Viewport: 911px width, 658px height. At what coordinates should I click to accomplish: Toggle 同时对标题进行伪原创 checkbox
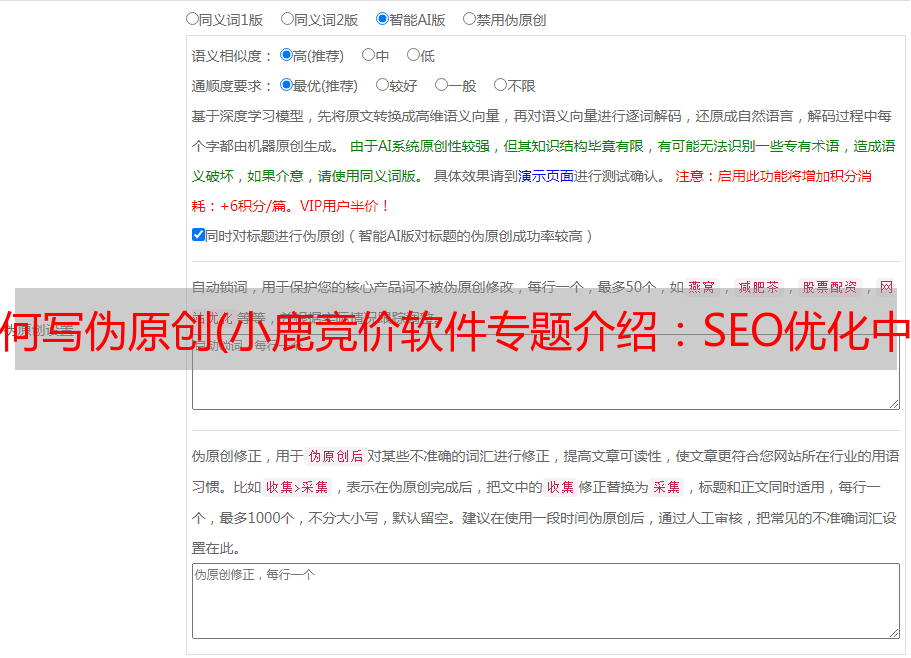point(198,235)
